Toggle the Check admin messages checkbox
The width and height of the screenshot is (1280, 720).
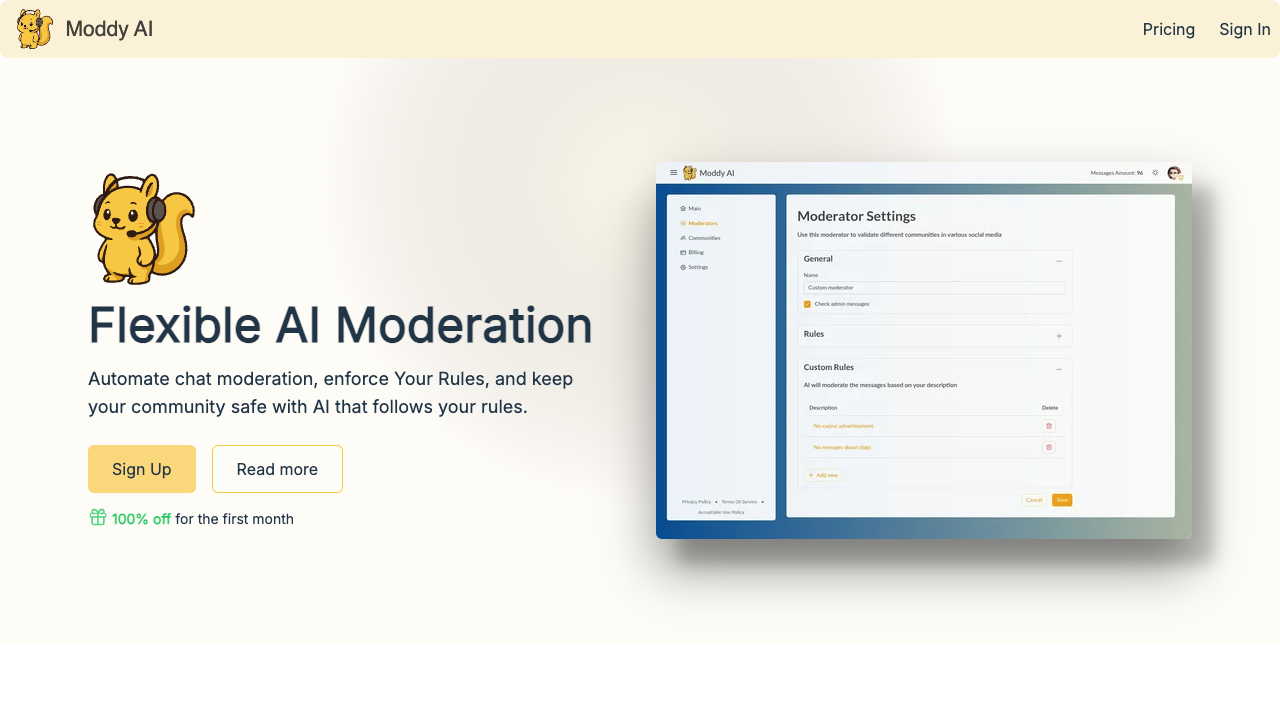pyautogui.click(x=808, y=304)
